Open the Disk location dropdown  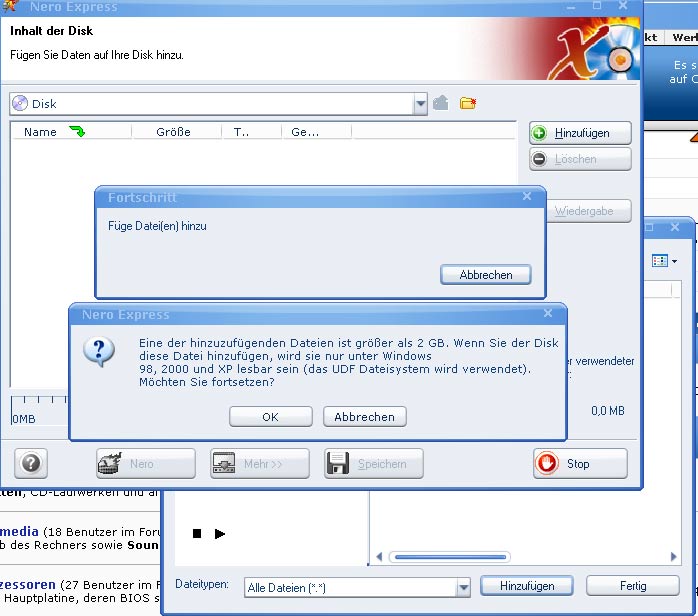pos(420,104)
